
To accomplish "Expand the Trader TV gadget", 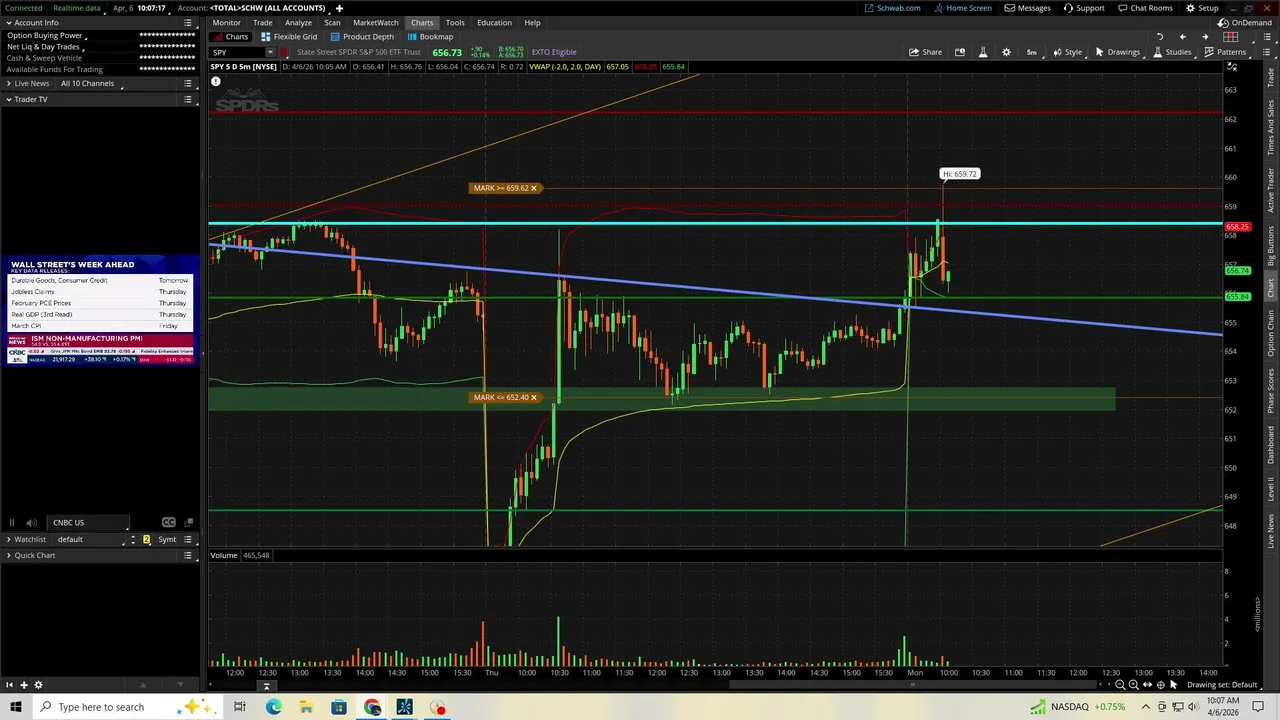I will [x=9, y=99].
